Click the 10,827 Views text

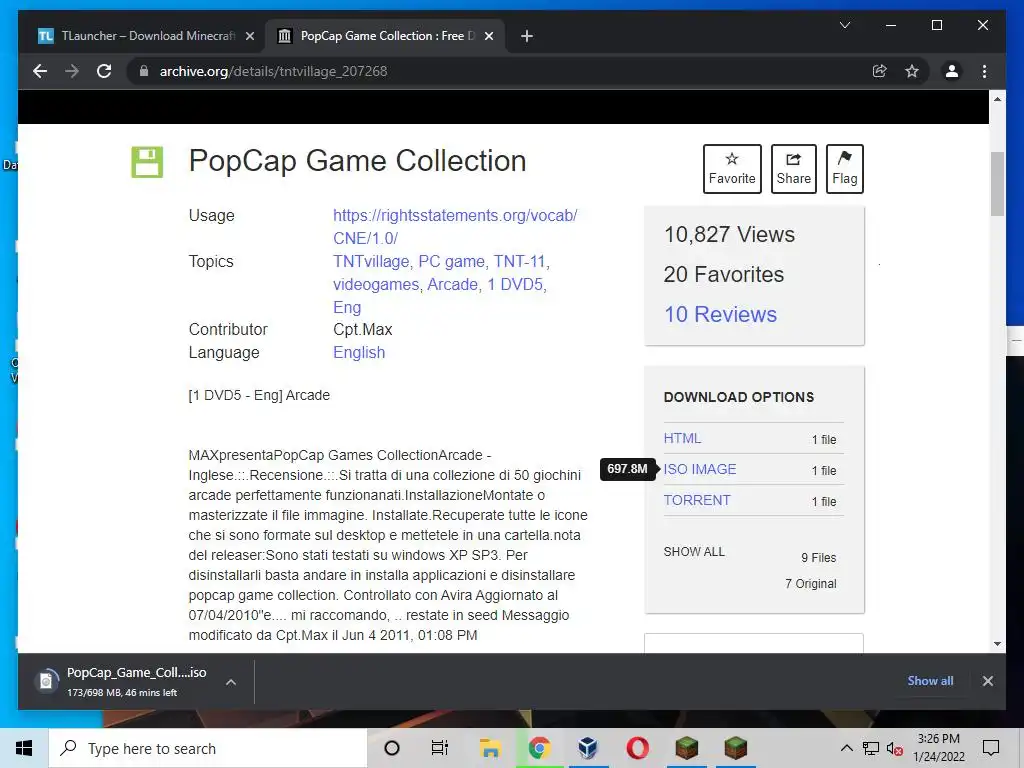[x=729, y=234]
